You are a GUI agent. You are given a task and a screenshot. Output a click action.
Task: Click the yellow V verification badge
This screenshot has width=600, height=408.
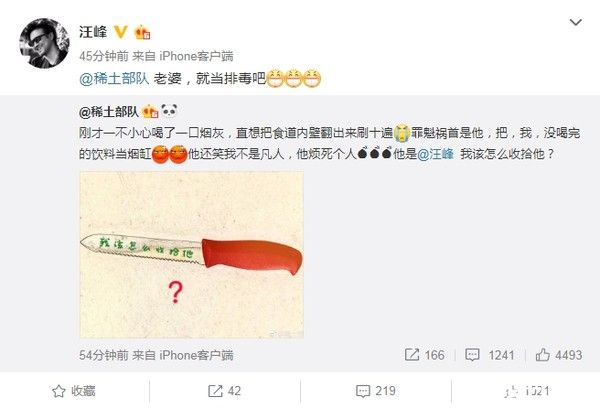(121, 32)
